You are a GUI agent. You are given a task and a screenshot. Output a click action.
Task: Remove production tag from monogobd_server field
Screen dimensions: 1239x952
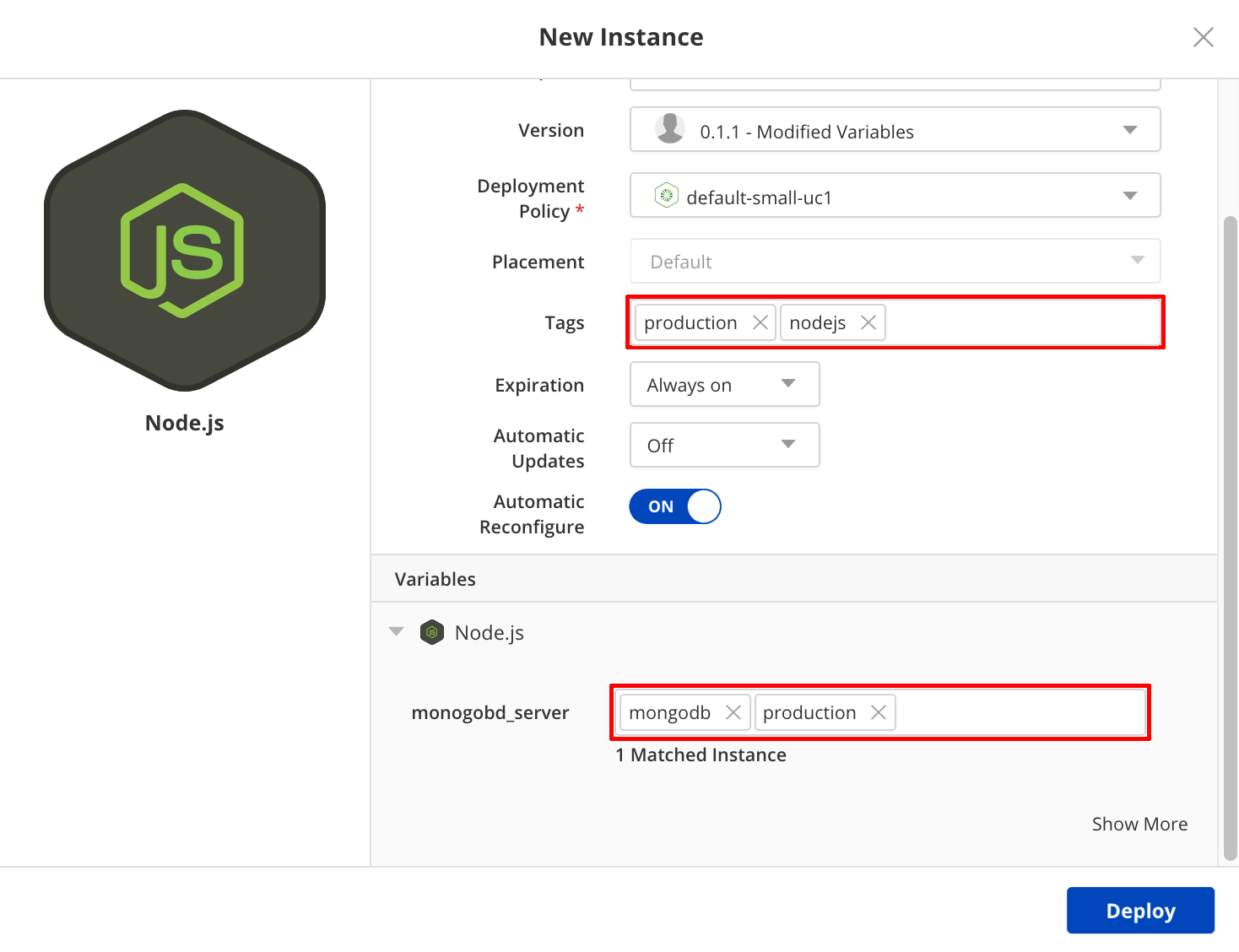click(x=878, y=712)
